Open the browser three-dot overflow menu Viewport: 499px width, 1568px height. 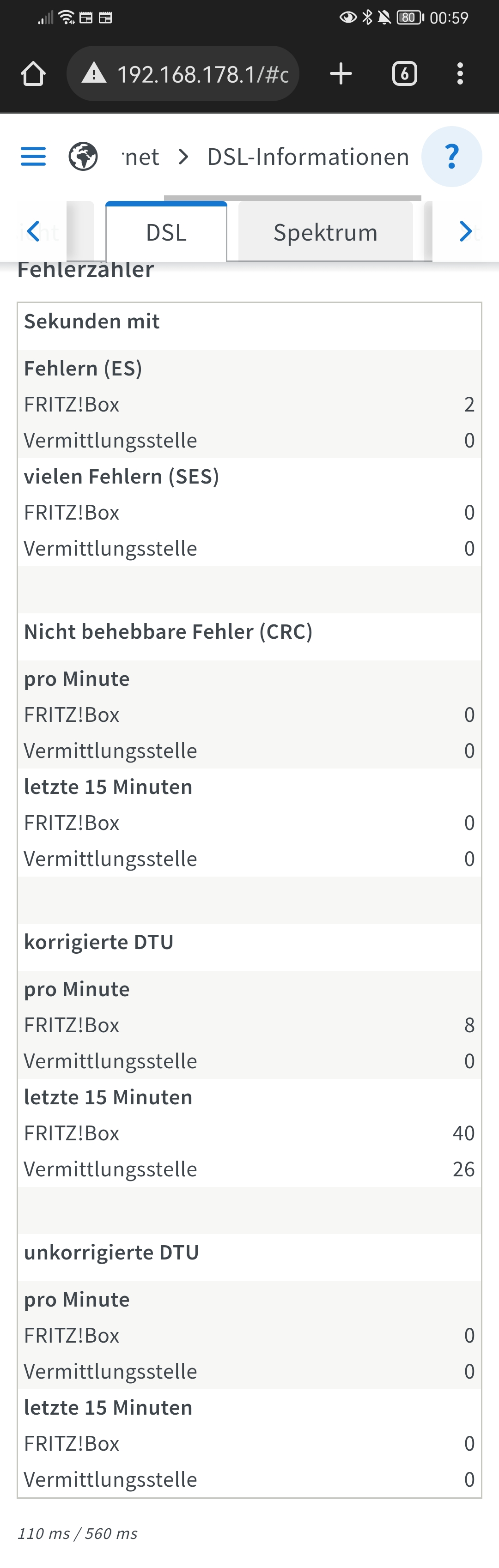click(460, 74)
